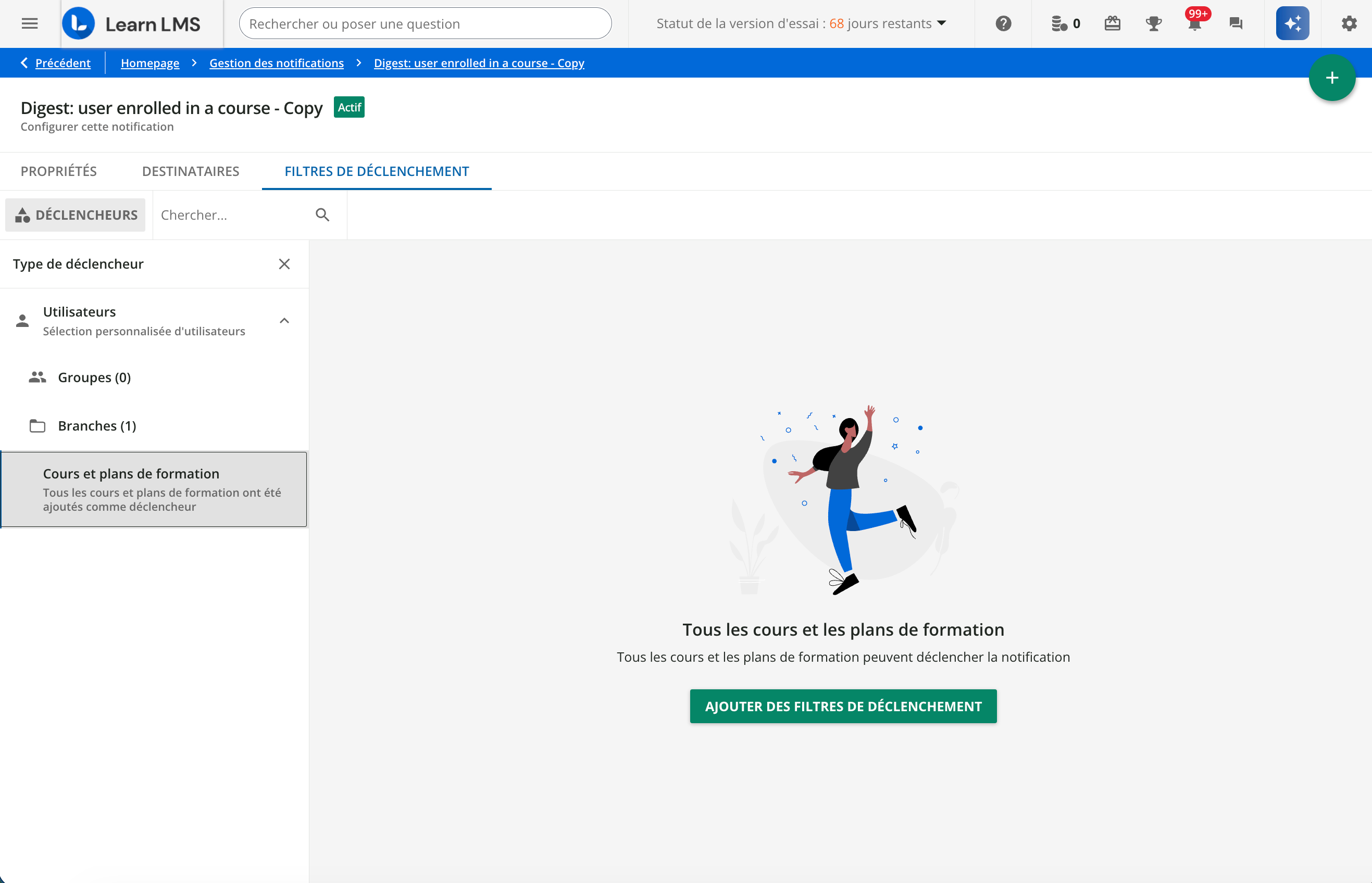Switch to the Propriétés tab
Image resolution: width=1372 pixels, height=883 pixels.
(x=58, y=171)
